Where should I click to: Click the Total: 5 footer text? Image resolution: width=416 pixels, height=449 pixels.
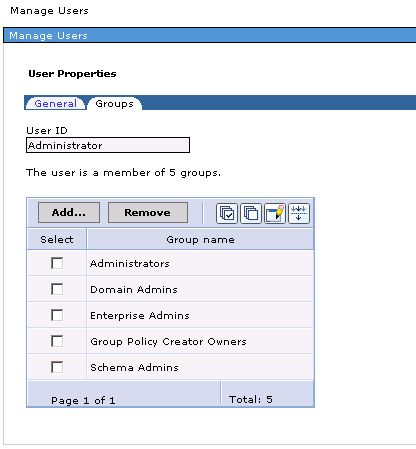point(251,399)
